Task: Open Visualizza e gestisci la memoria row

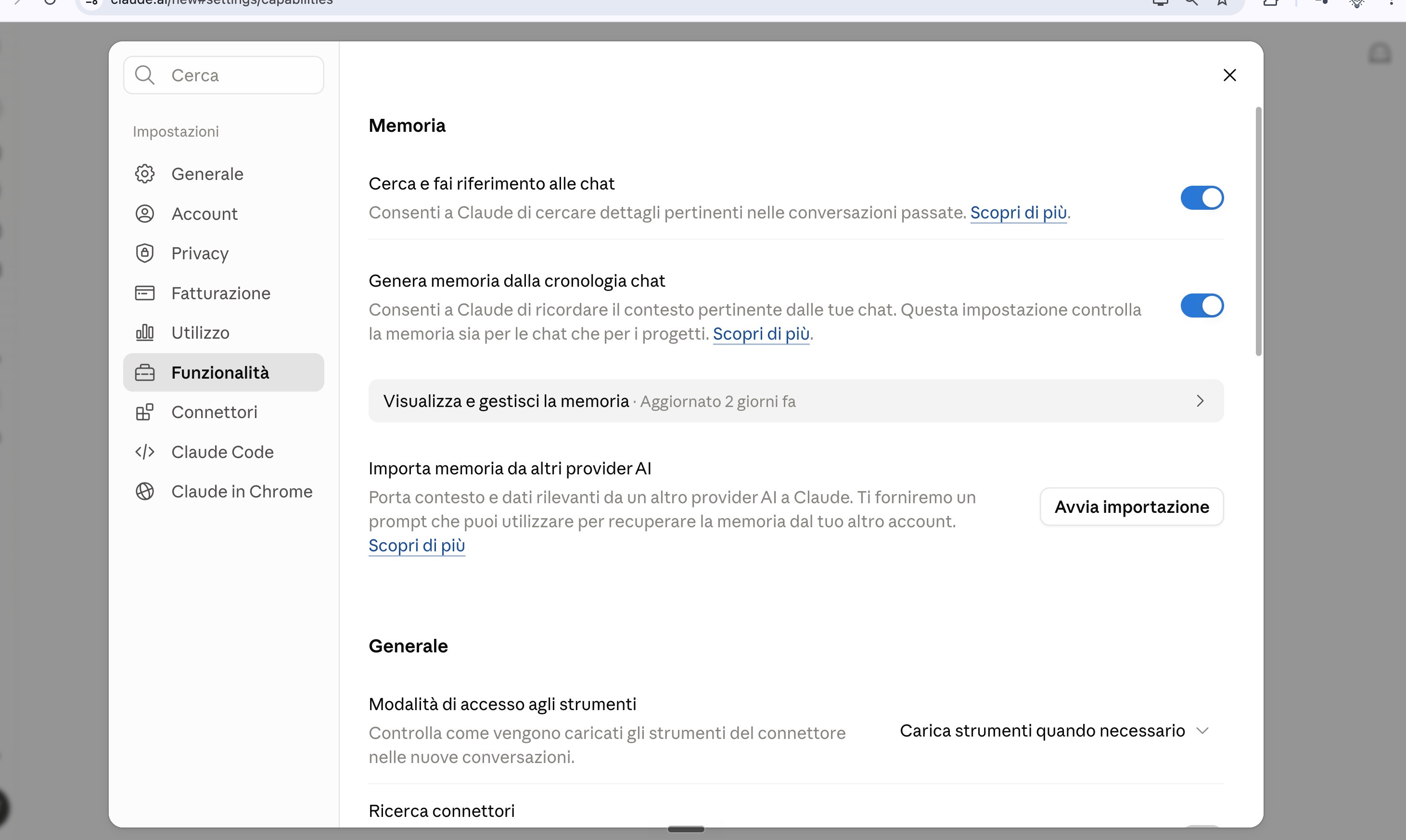Action: pyautogui.click(x=796, y=401)
